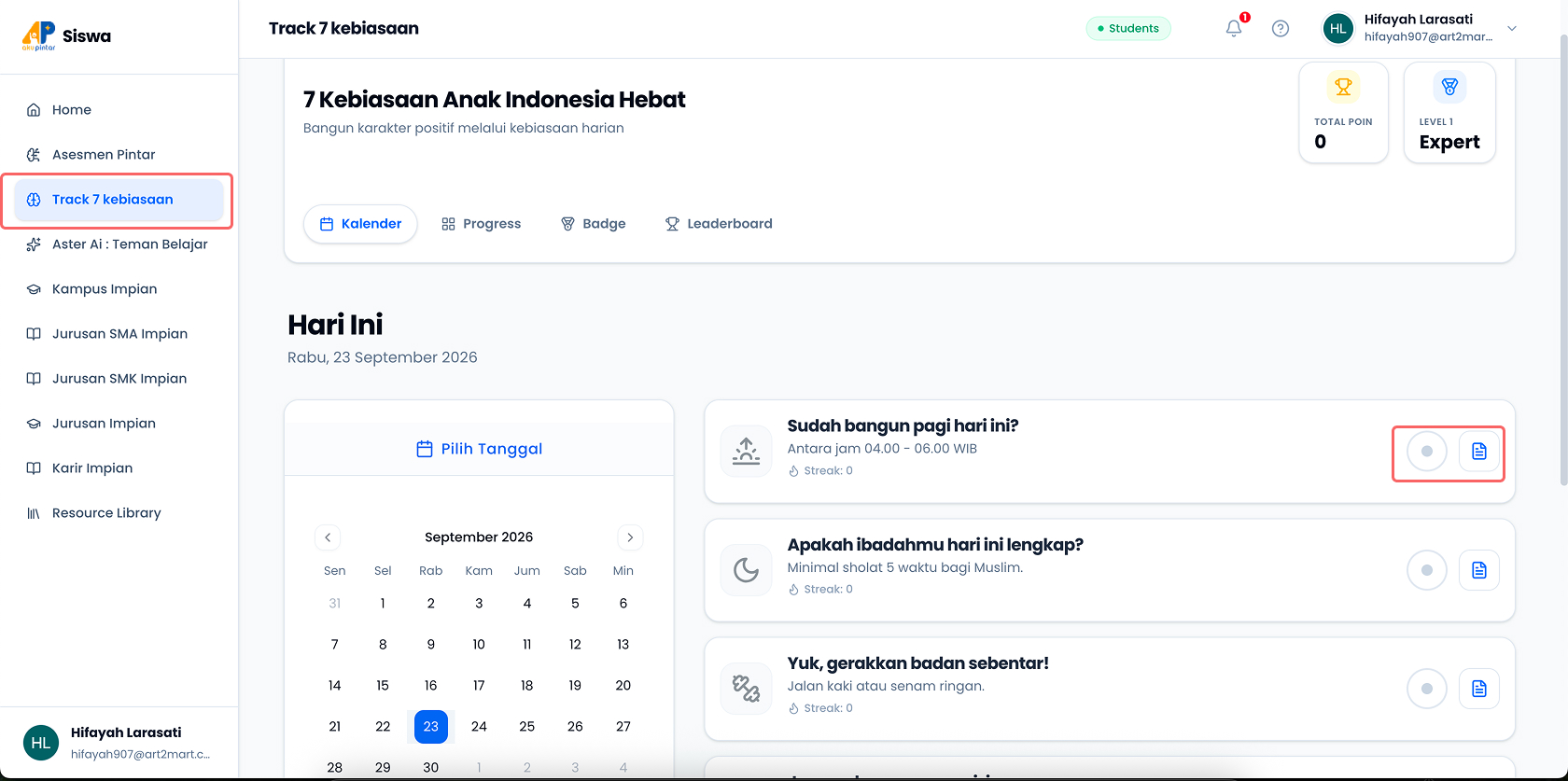Open note for ibadahmu hari ini habit

pyautogui.click(x=1479, y=570)
